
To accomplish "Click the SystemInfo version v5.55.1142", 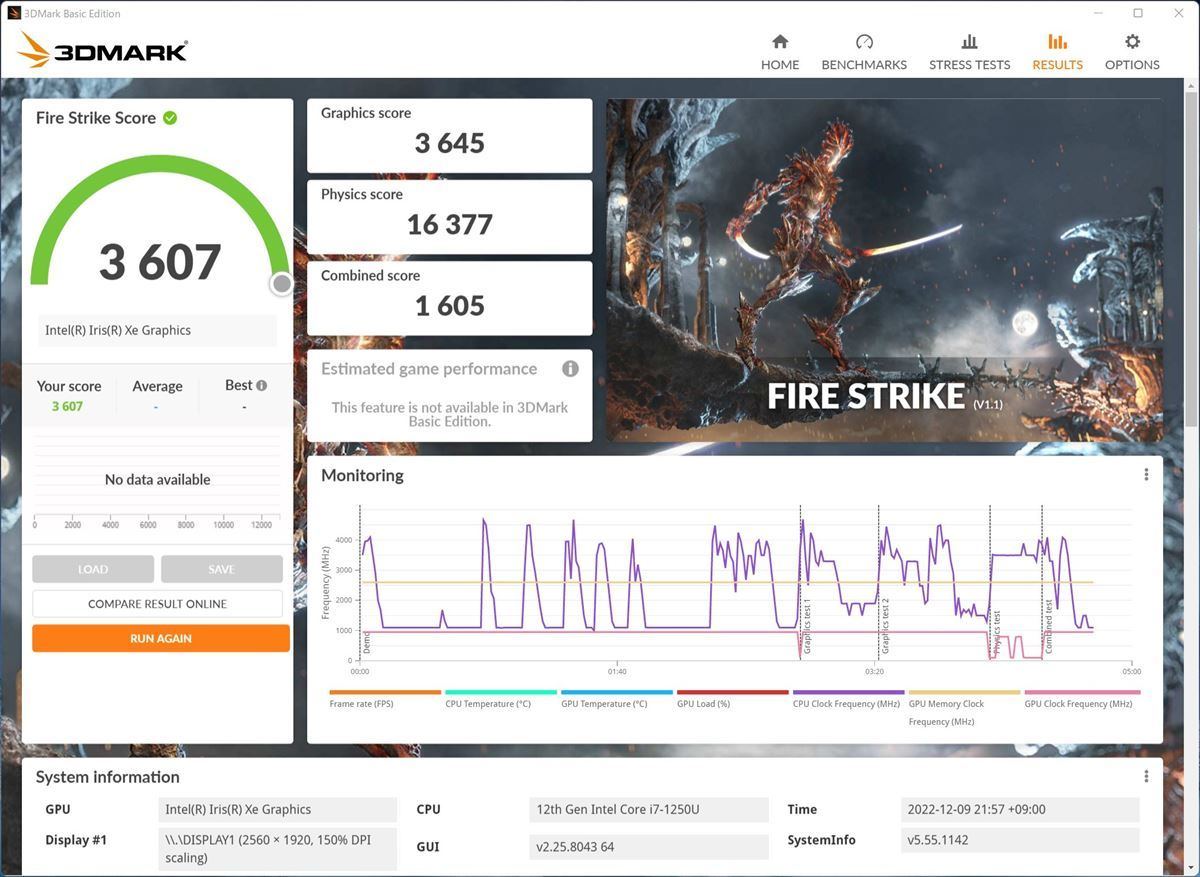I will tap(1020, 841).
